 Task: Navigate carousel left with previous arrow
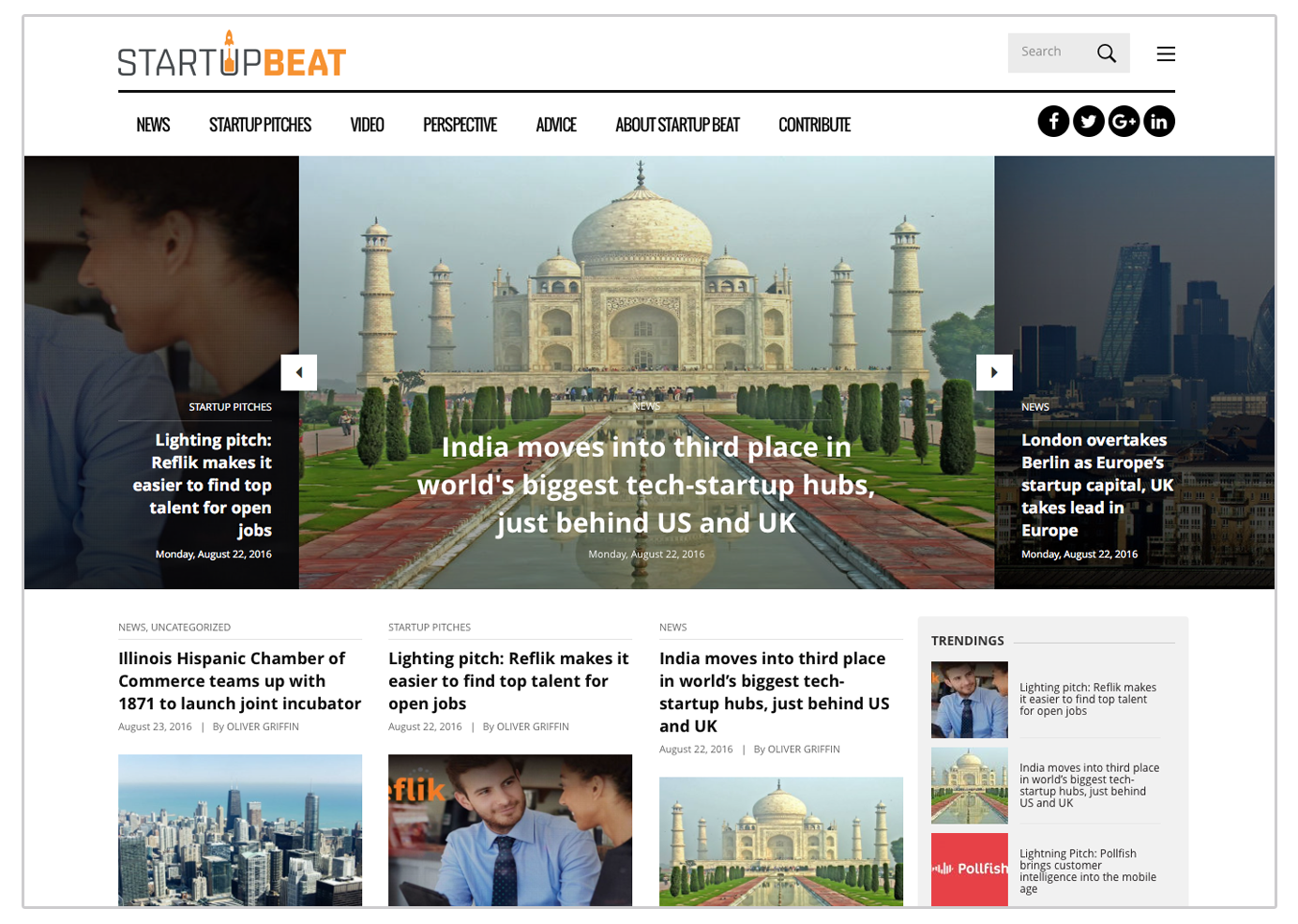pyautogui.click(x=298, y=372)
